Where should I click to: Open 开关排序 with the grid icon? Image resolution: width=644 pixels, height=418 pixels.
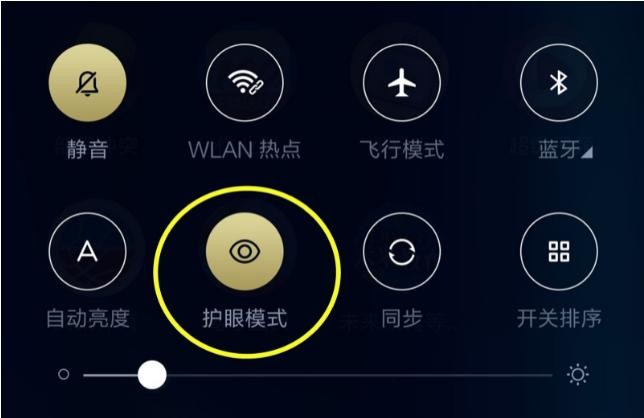pos(559,251)
